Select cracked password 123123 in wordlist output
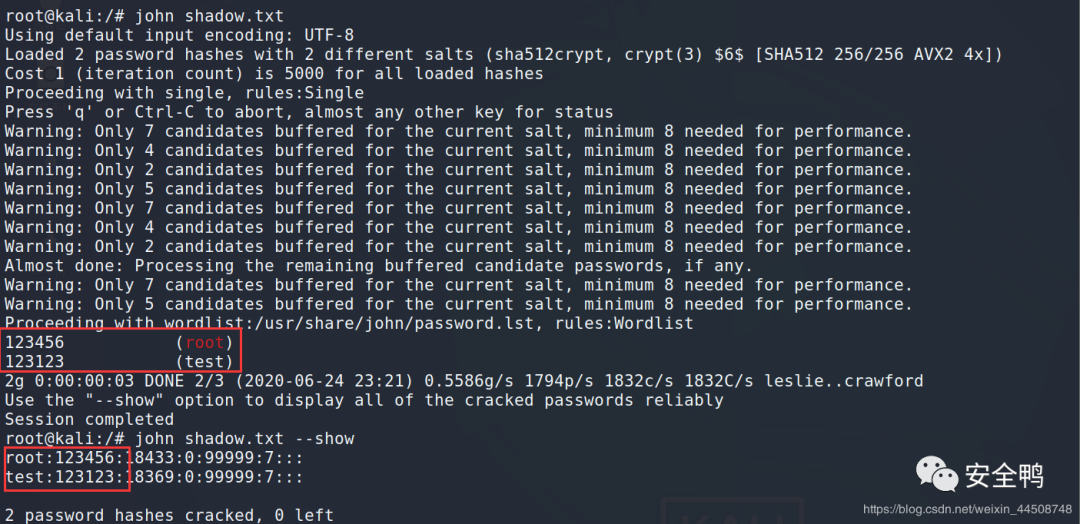This screenshot has height=524, width=1080. (34, 361)
